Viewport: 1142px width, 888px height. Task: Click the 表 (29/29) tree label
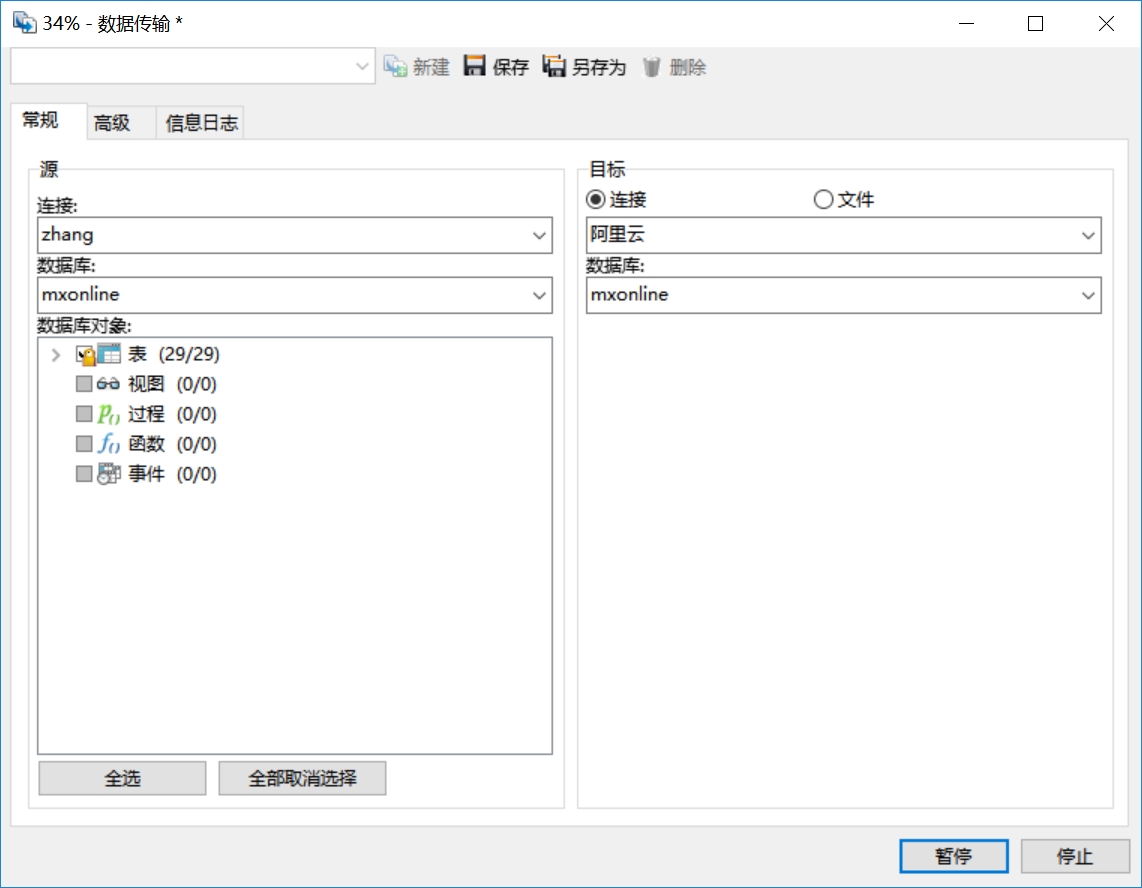(174, 354)
